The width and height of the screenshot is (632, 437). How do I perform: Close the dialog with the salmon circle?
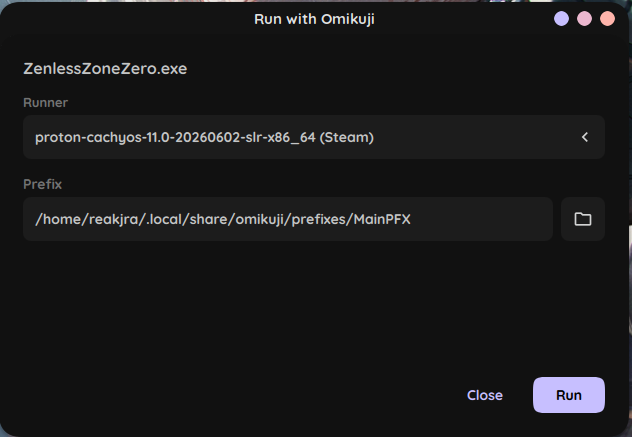pos(607,19)
